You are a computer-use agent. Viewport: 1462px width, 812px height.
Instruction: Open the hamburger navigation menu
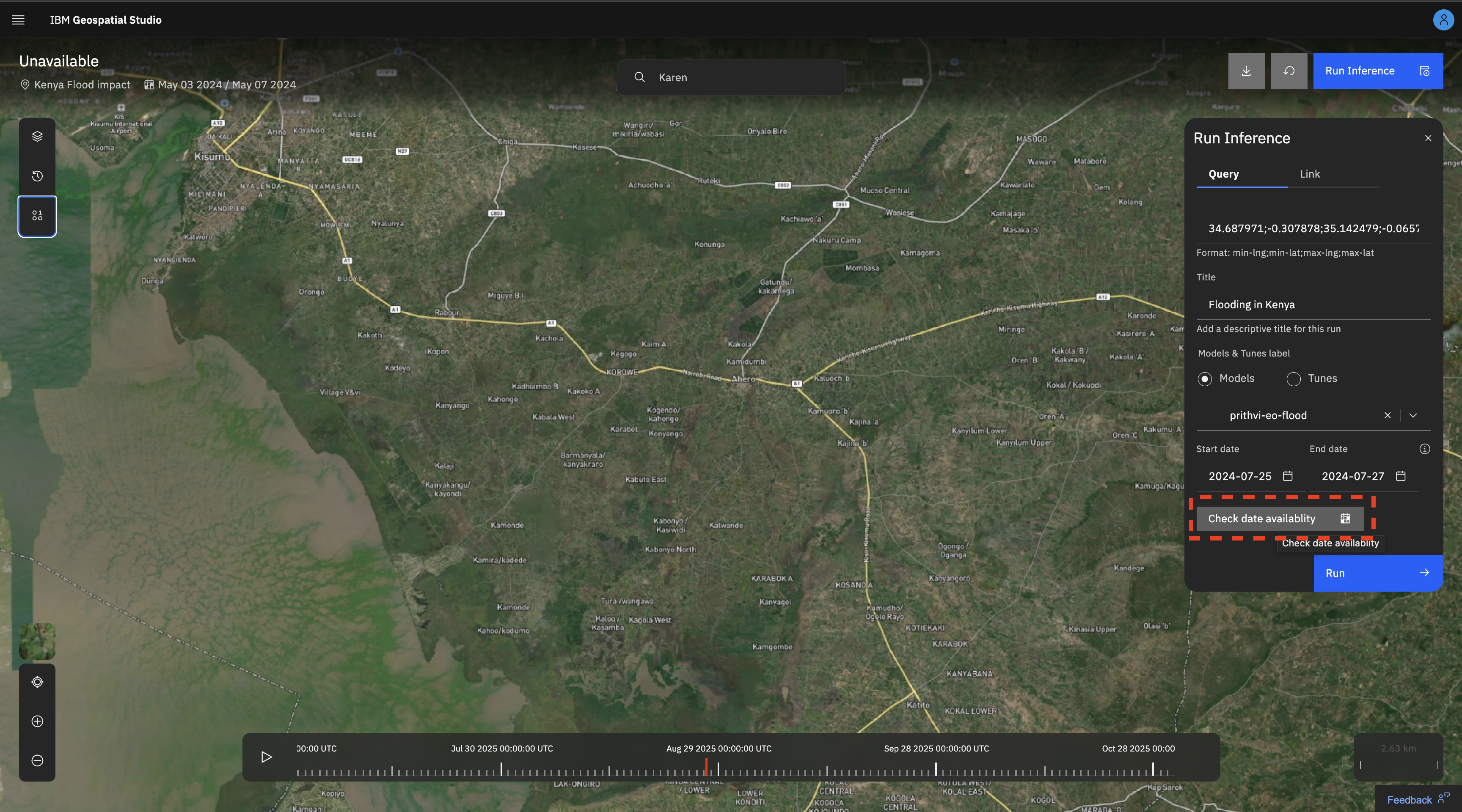[x=18, y=20]
